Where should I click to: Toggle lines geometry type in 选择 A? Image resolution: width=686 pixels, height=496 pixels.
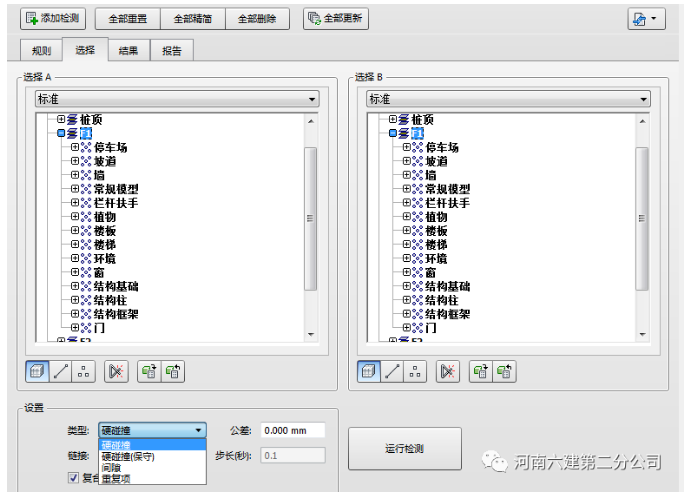[60, 372]
